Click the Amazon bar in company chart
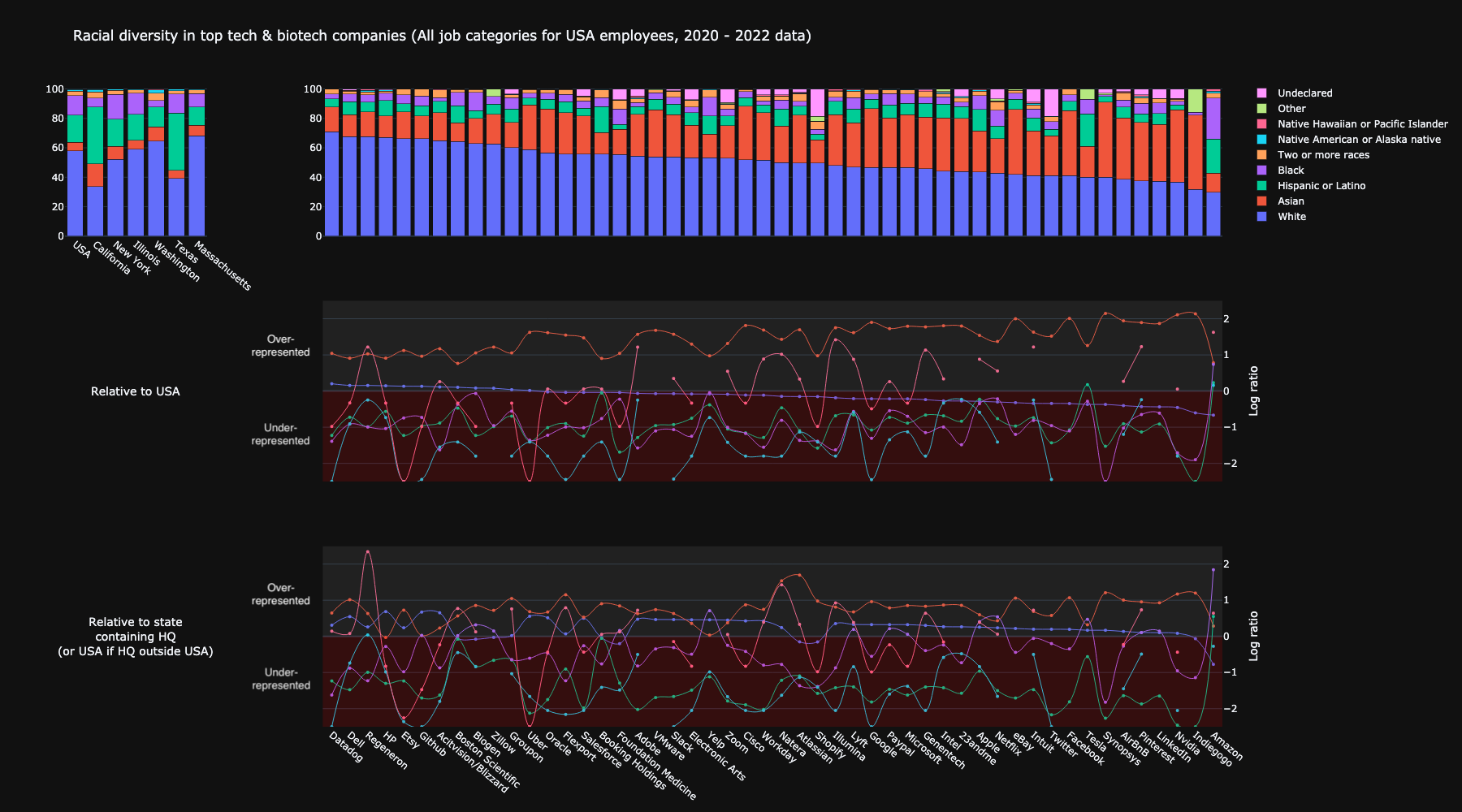1462x812 pixels. pos(1213,162)
